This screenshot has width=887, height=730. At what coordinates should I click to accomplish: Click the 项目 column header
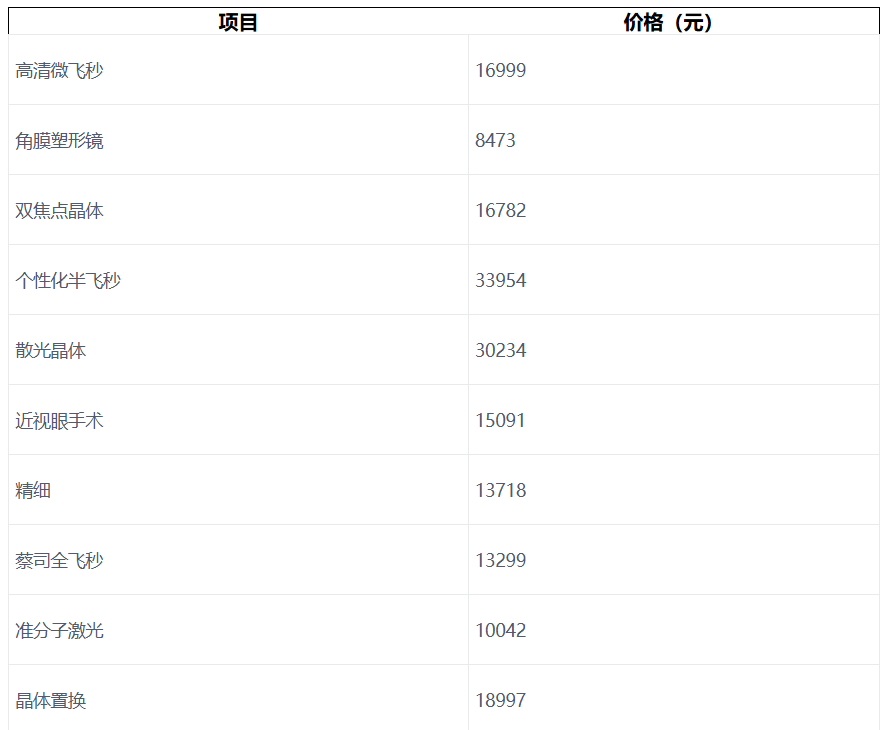click(238, 22)
